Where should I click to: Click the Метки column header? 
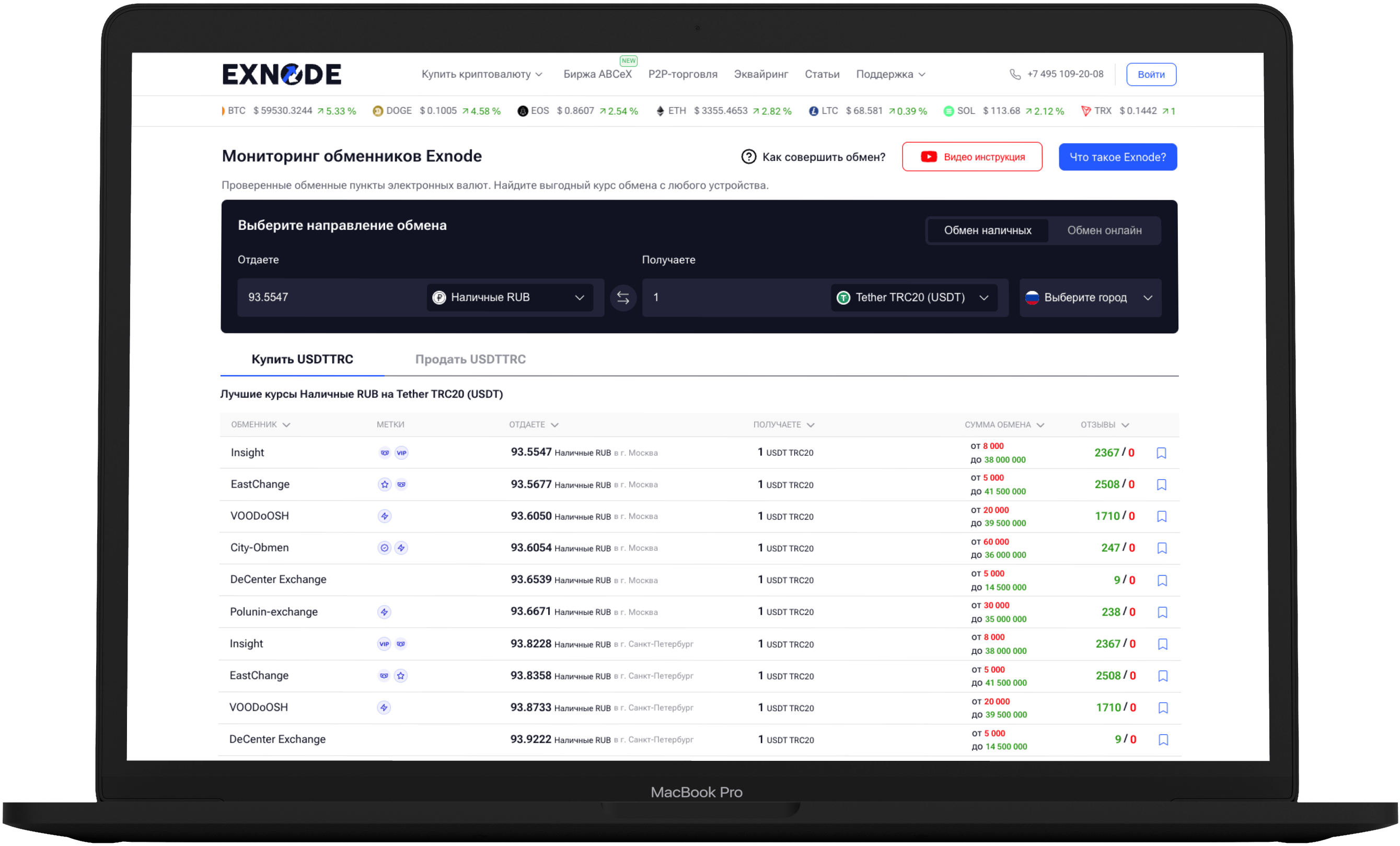390,425
